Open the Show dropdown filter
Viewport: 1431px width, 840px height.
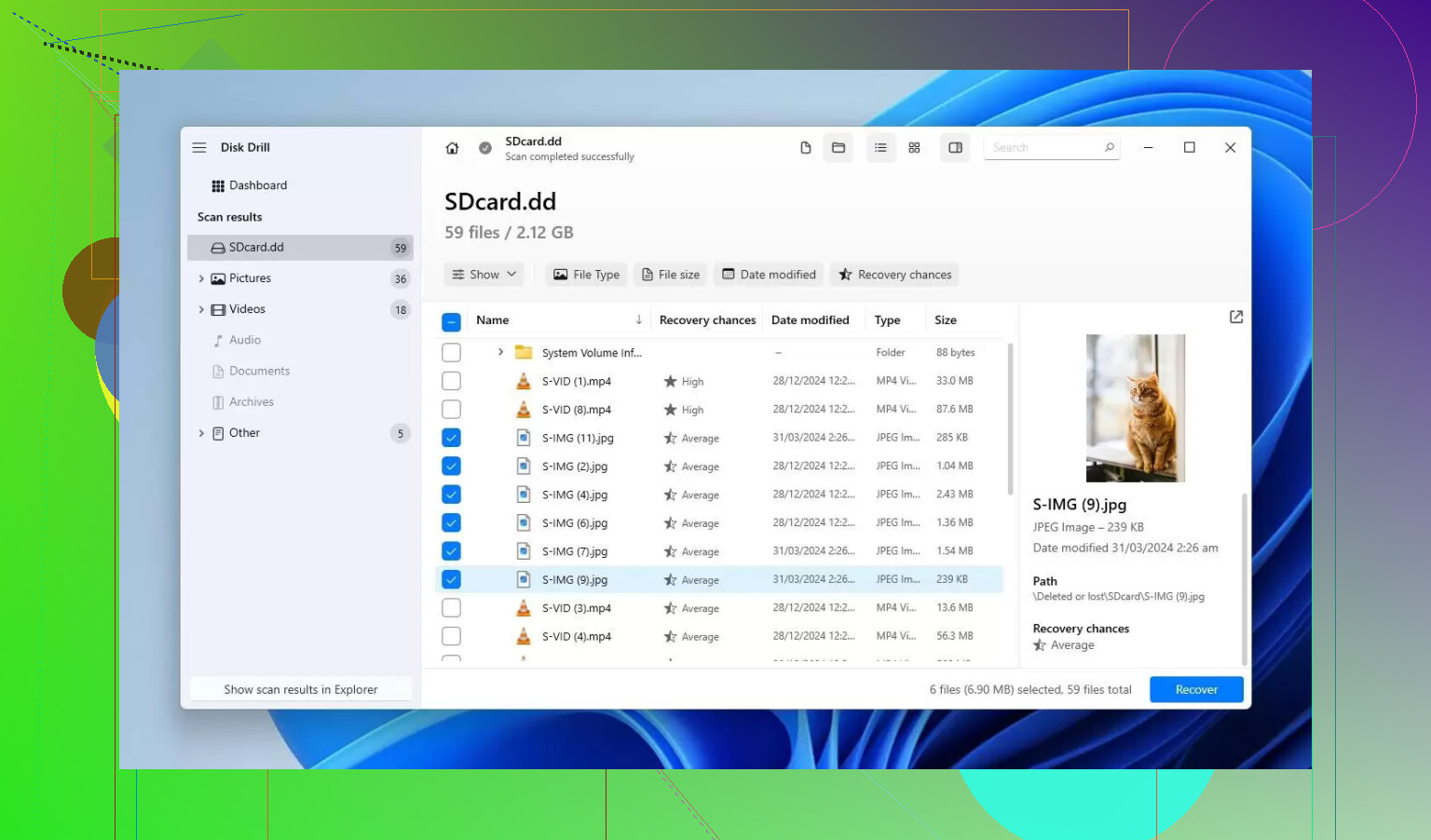[x=484, y=275]
